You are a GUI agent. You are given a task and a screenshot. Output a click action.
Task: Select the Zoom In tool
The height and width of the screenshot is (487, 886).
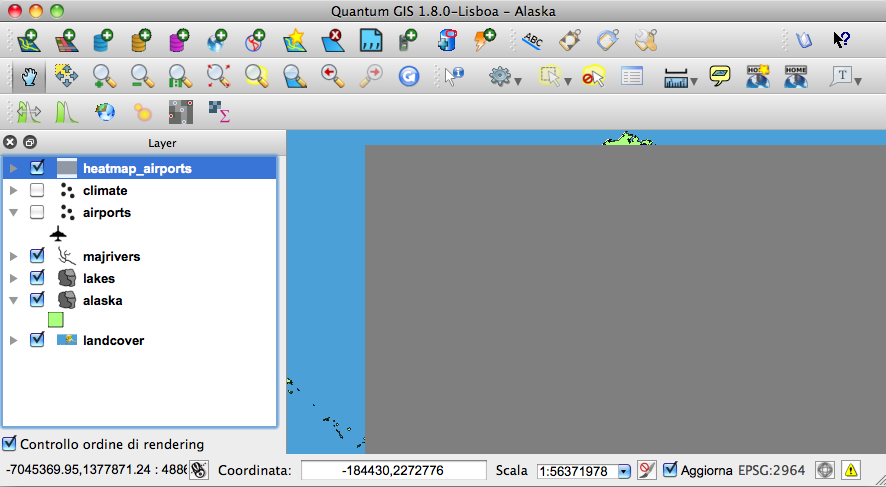coord(104,76)
